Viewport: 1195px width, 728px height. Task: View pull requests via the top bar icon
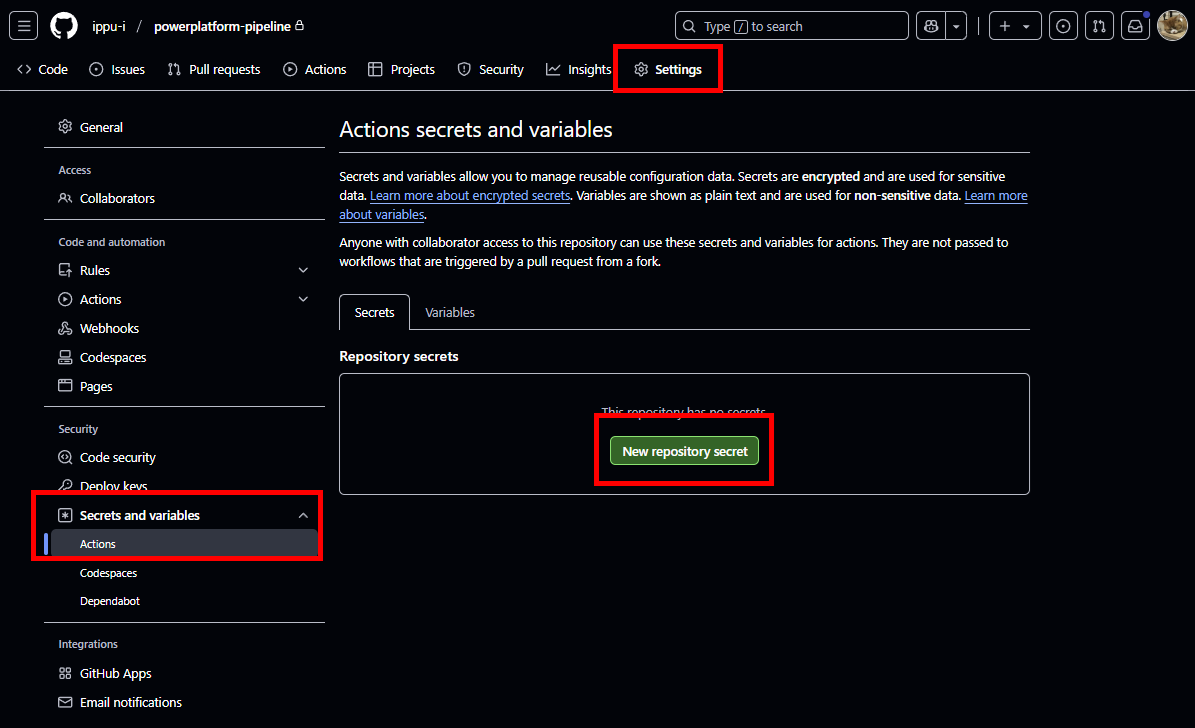coord(1099,25)
